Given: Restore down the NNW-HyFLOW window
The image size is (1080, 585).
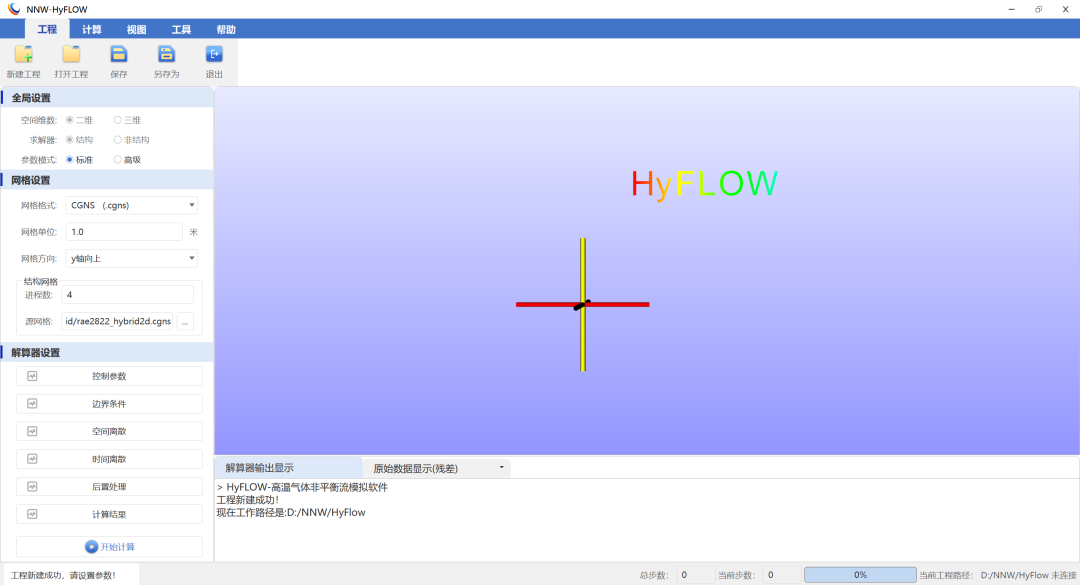Looking at the screenshot, I should (x=1039, y=9).
